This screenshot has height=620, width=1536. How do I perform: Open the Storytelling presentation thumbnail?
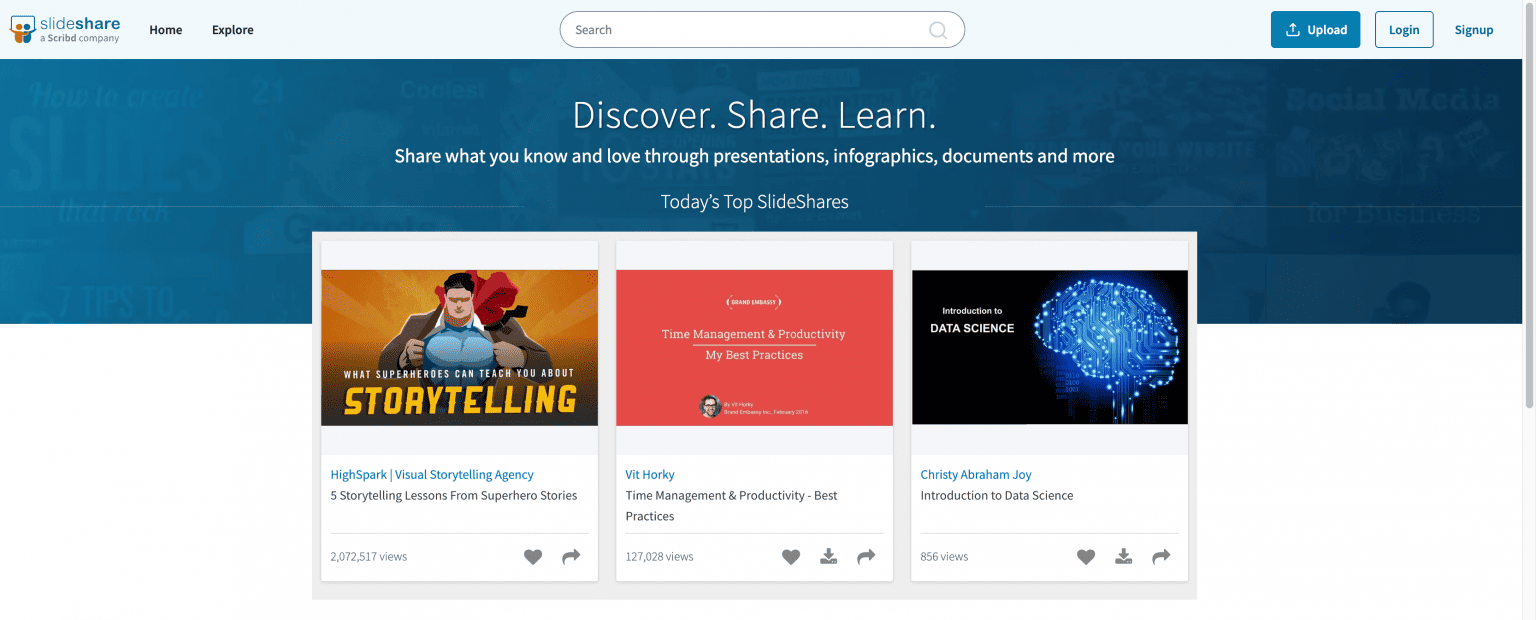[x=459, y=347]
